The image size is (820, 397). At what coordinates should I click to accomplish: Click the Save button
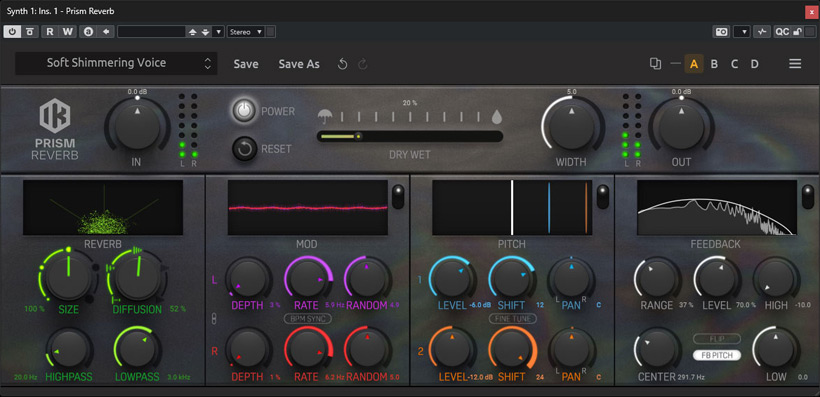pyautogui.click(x=246, y=64)
